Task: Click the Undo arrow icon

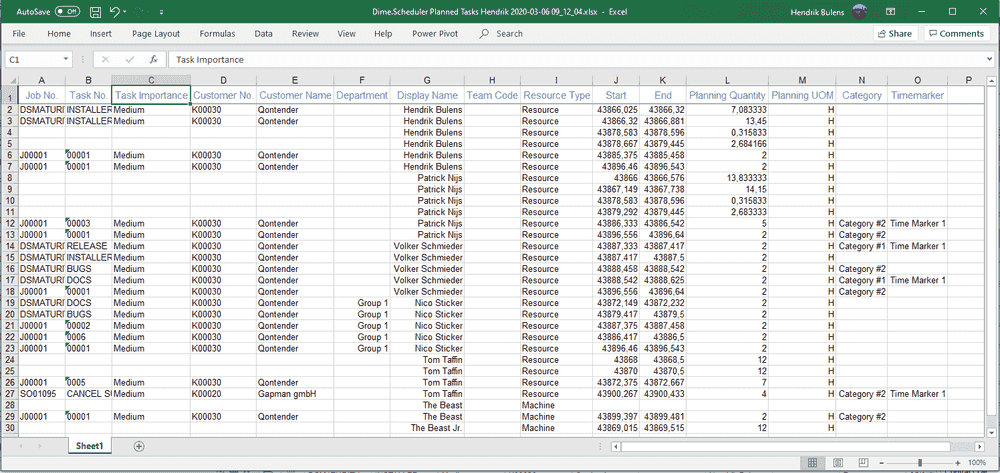Action: coord(114,11)
